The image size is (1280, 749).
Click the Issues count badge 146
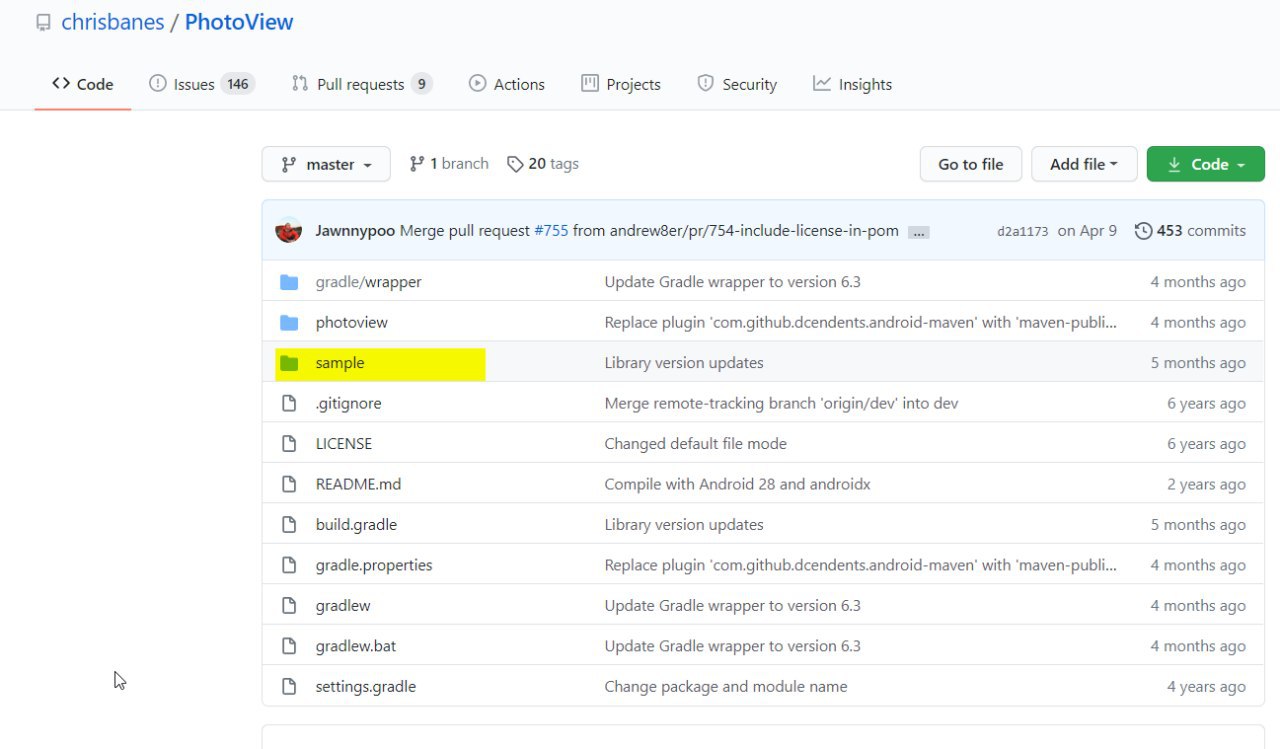tap(237, 84)
